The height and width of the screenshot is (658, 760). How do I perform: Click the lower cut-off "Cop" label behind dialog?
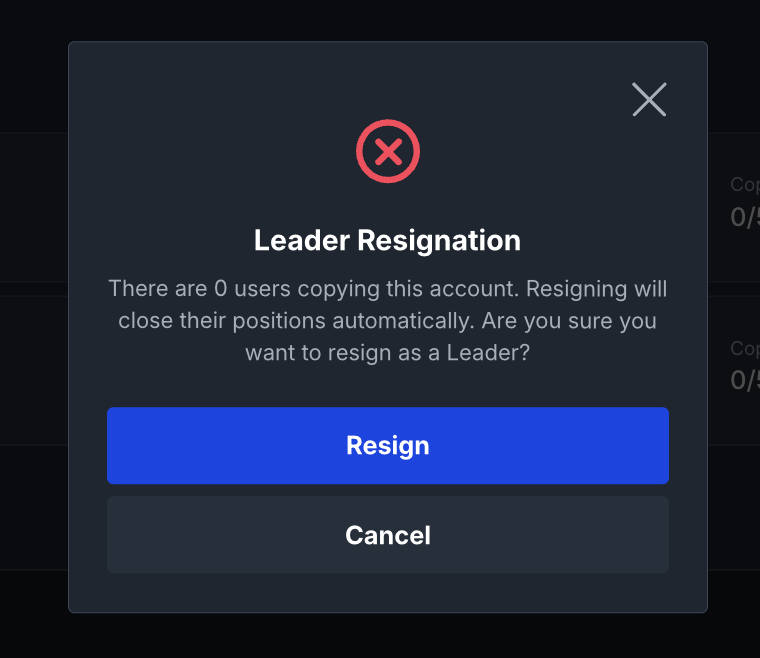tap(744, 348)
